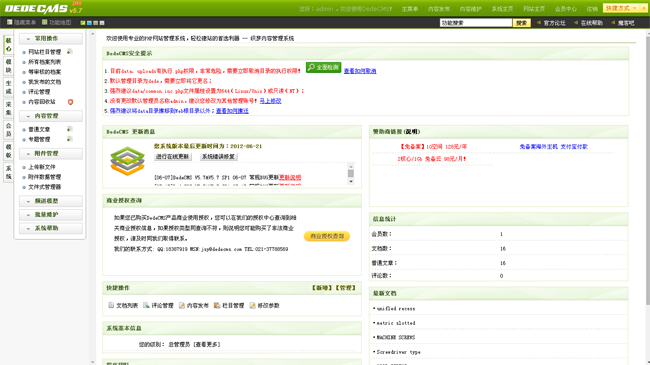This screenshot has width=650, height=365.
Task: Click the 进行在线更新 button
Action: [x=172, y=156]
